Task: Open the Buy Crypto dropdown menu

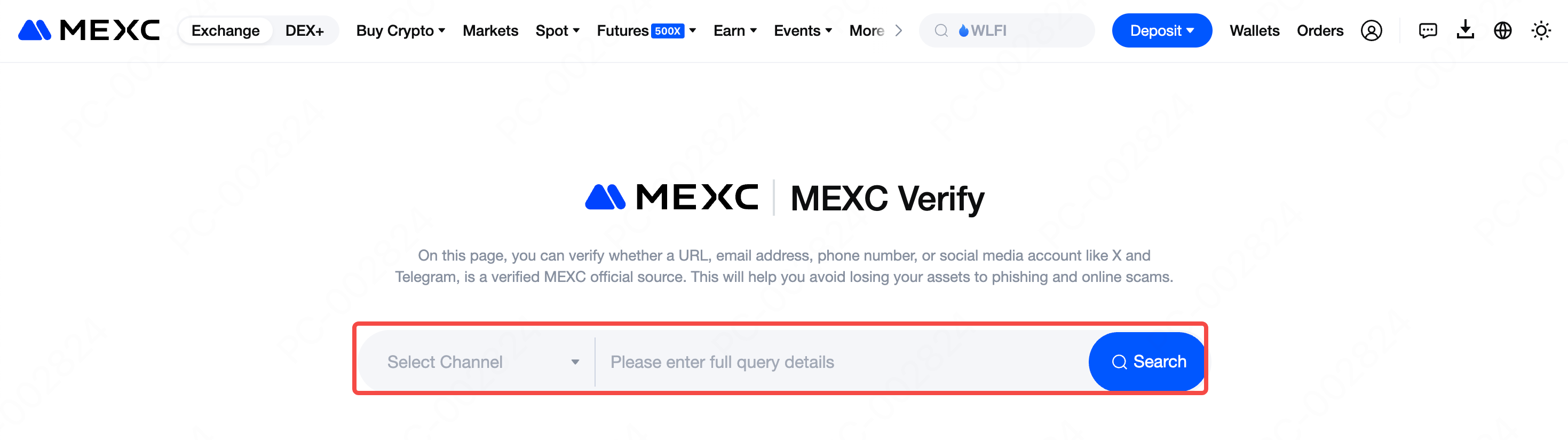Action: pyautogui.click(x=400, y=30)
